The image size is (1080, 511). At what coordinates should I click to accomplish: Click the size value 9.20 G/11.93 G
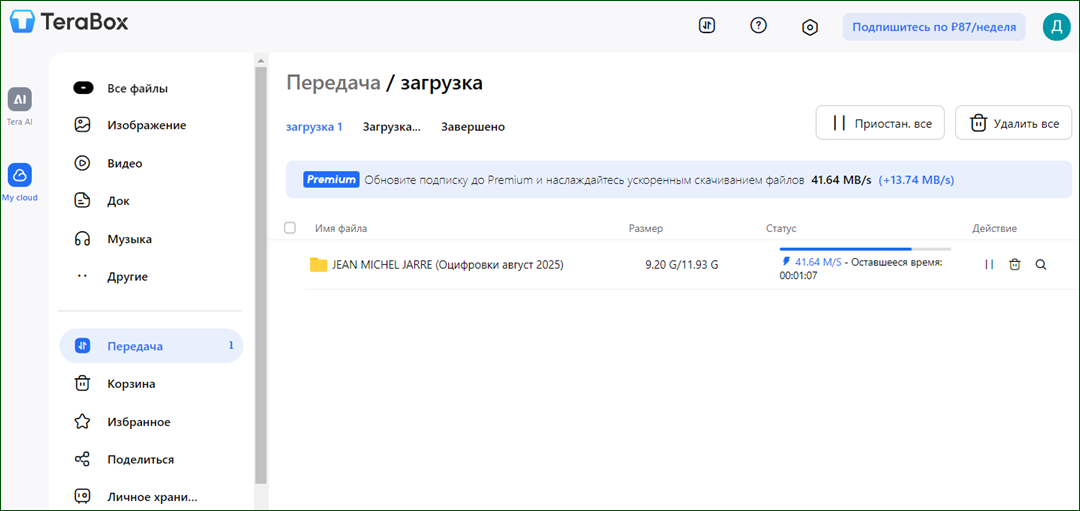[x=682, y=264]
